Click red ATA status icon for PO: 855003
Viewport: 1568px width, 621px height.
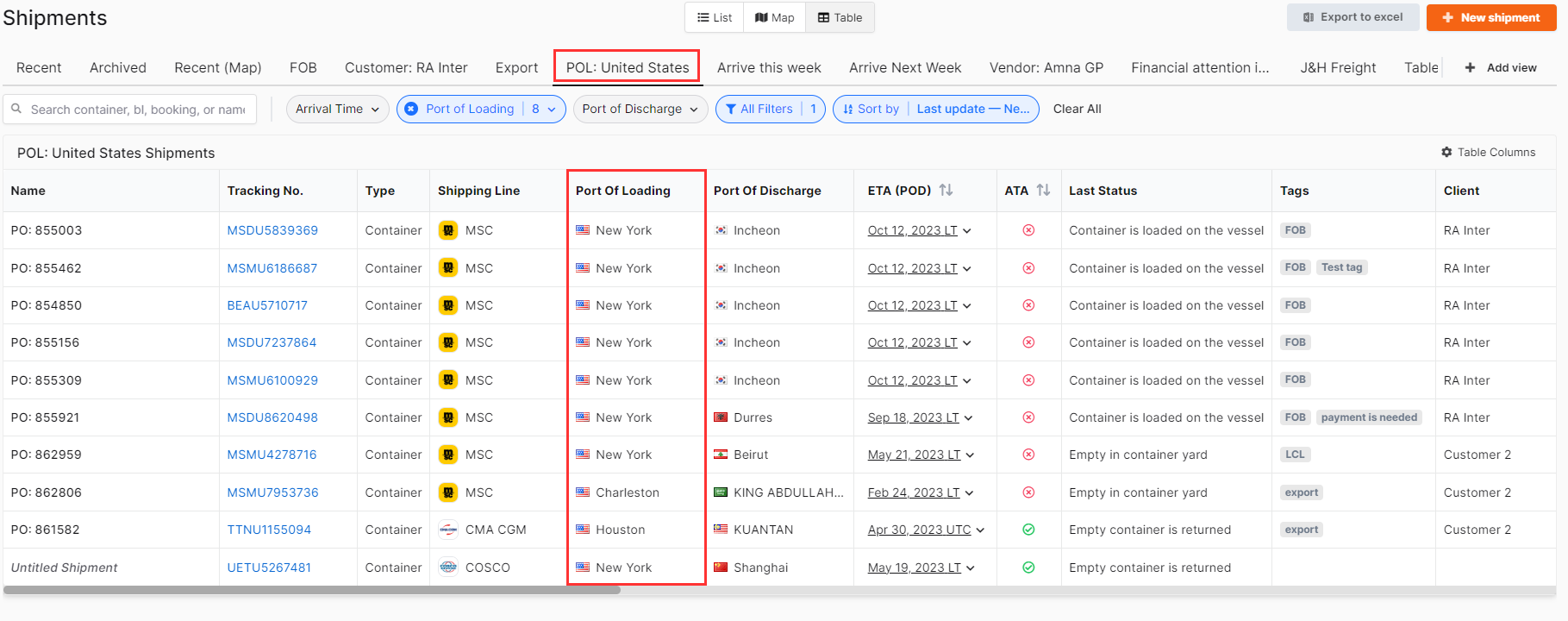click(1028, 230)
